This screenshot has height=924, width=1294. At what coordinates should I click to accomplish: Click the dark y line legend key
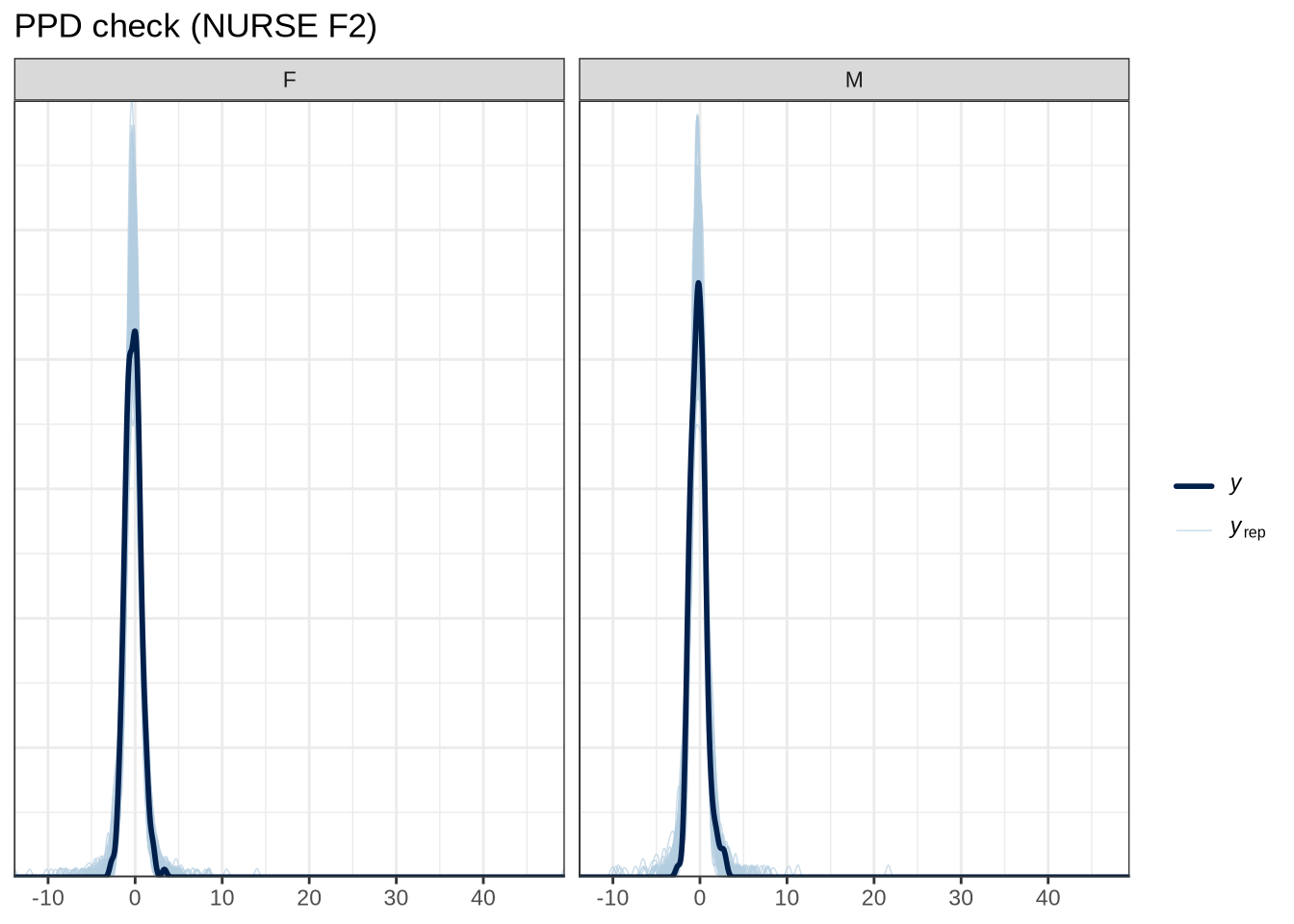point(1194,486)
